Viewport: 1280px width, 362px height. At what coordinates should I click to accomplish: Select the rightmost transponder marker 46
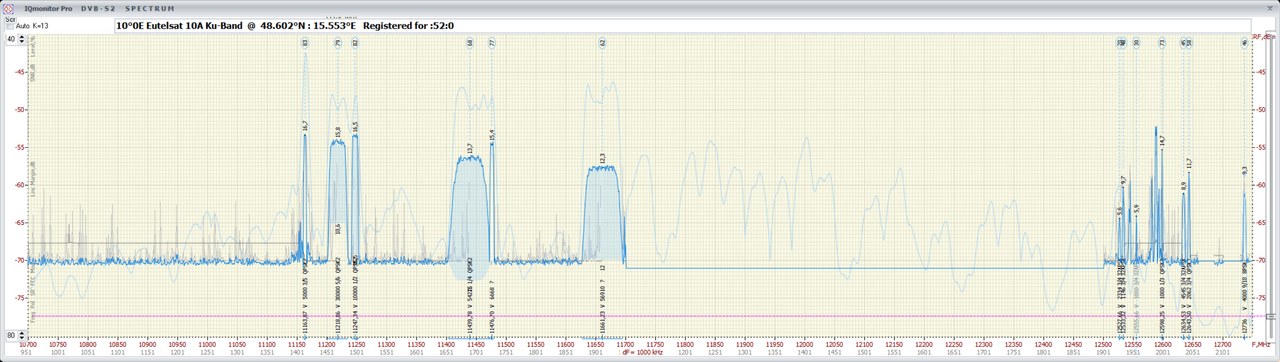[1245, 43]
